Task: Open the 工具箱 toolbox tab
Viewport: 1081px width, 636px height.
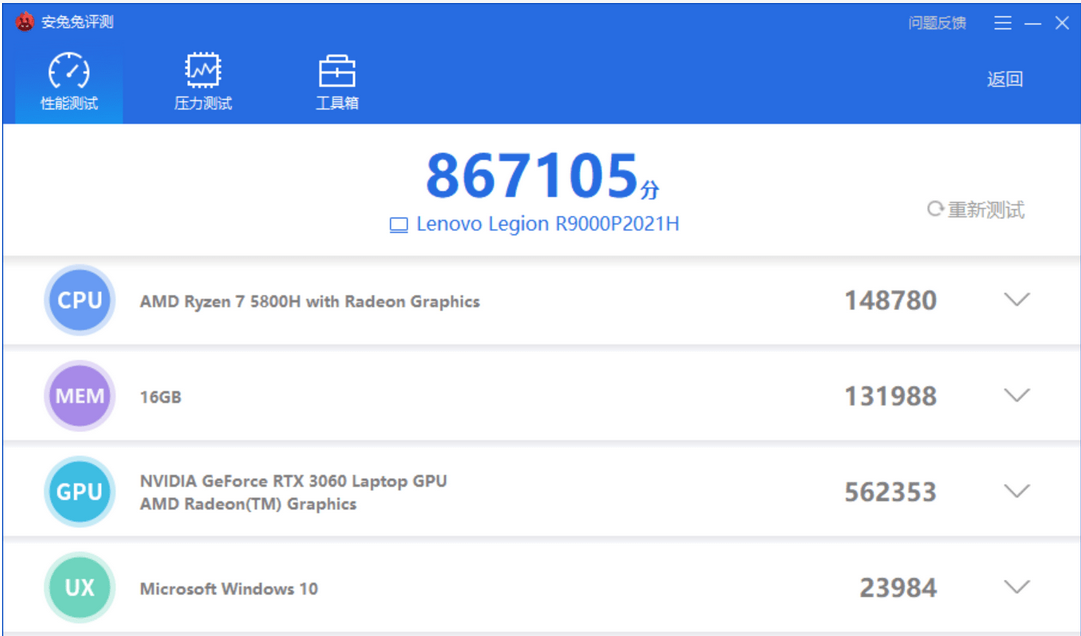Action: pos(337,82)
